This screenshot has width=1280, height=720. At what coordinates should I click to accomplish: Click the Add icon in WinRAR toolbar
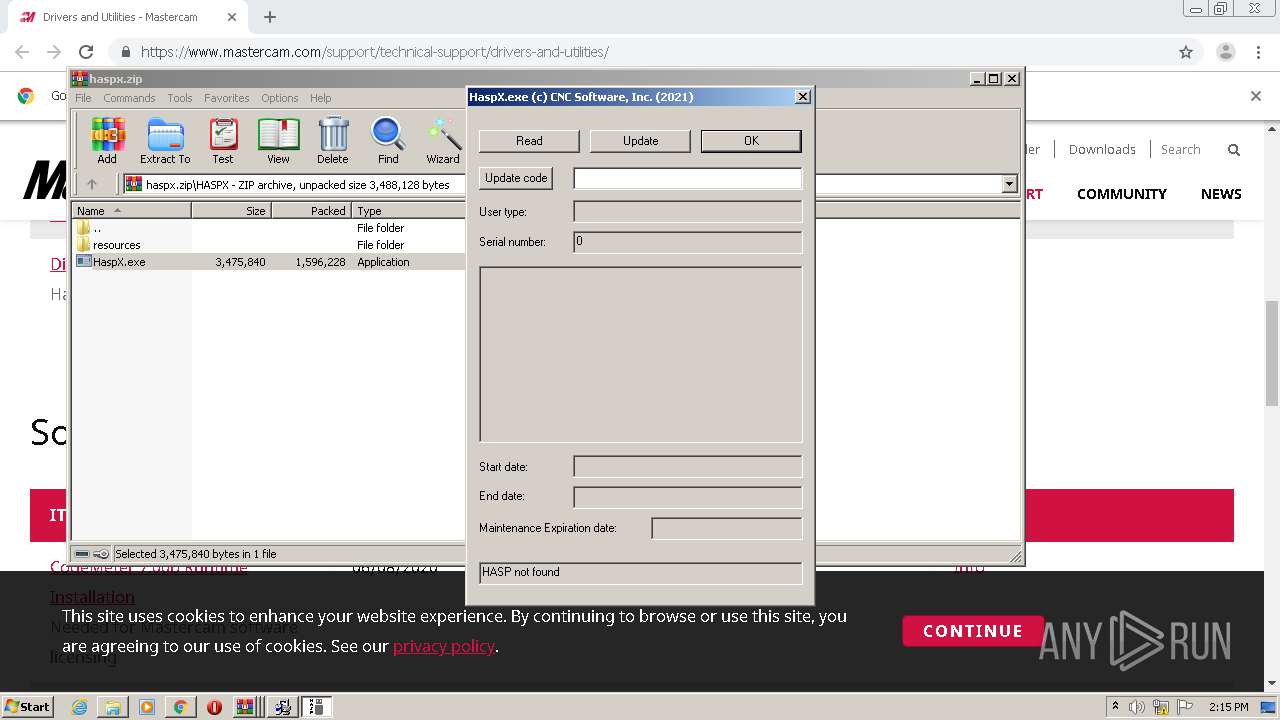(107, 141)
